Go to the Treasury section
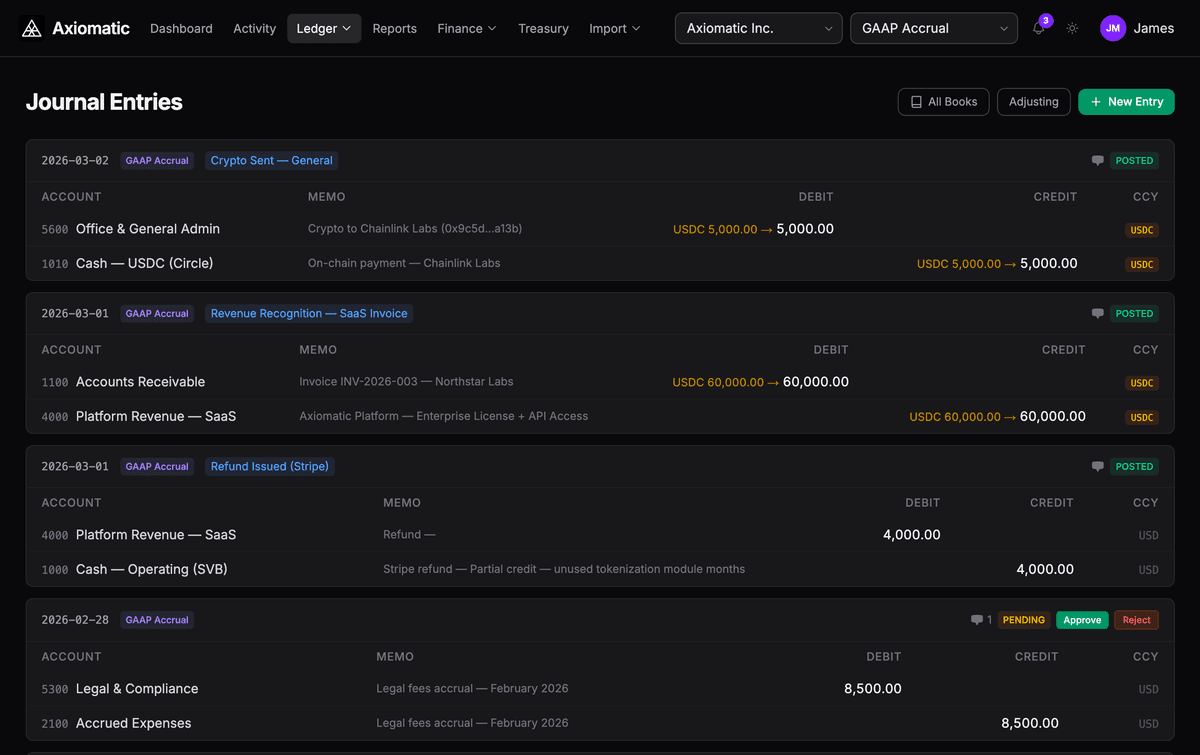 [543, 28]
